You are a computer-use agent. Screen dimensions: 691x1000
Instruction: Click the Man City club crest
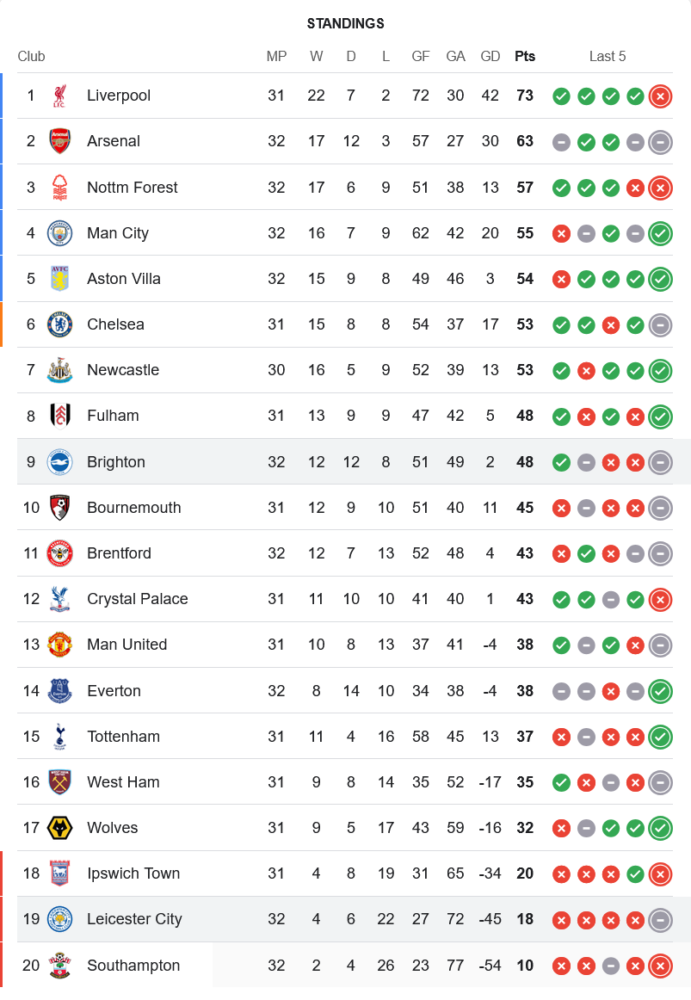[x=60, y=233]
